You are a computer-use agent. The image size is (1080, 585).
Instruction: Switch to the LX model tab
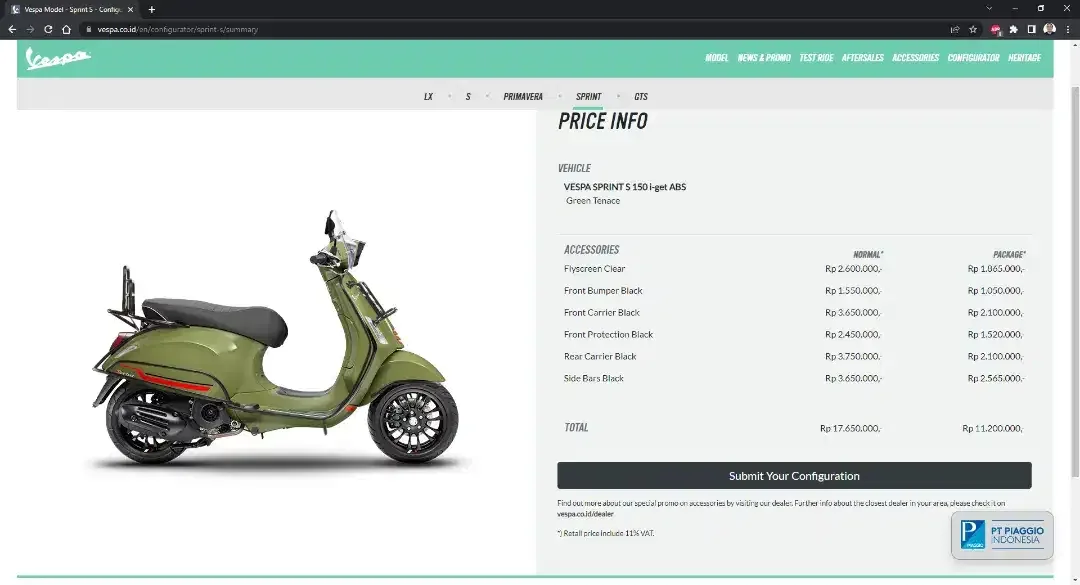point(428,96)
